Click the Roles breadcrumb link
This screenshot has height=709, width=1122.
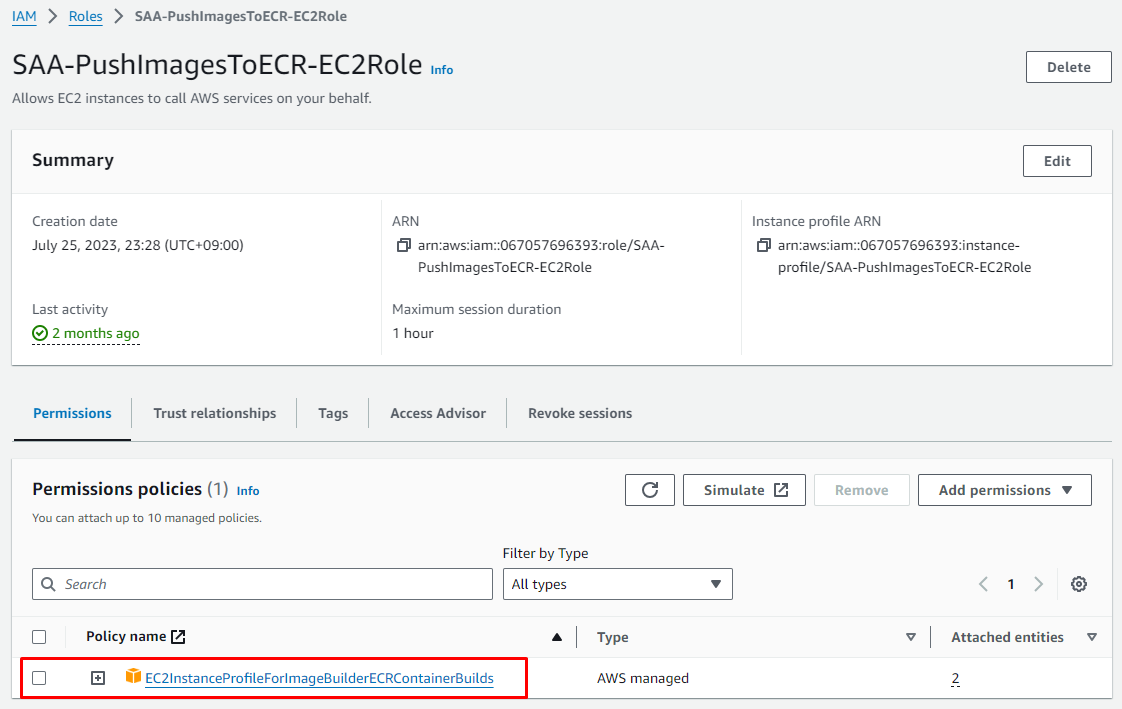pos(85,17)
